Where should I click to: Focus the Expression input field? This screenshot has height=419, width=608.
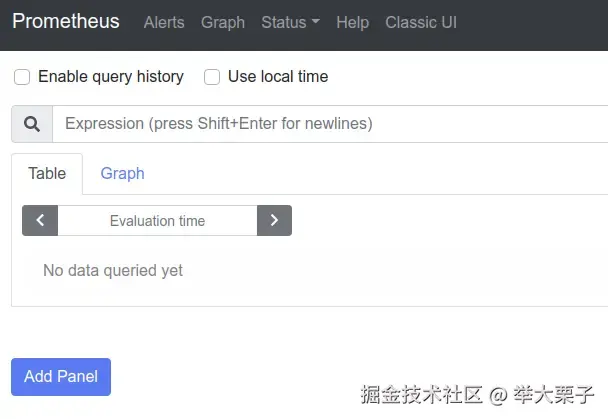330,124
